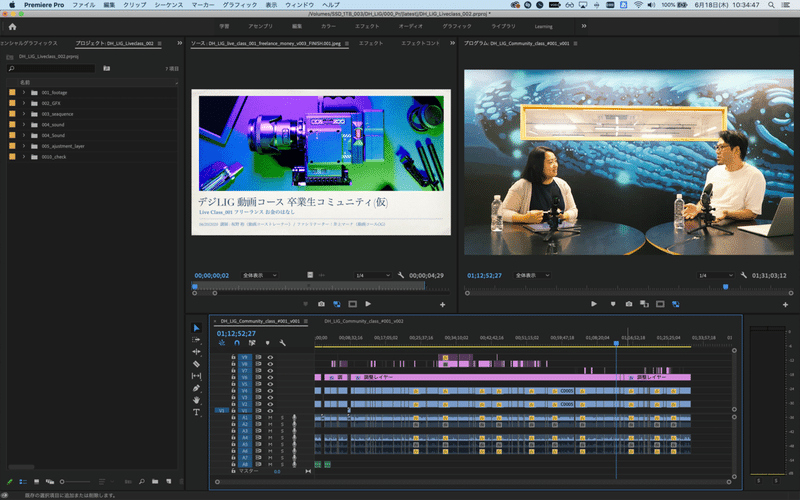Export frame with Program monitor camera icon

tap(628, 303)
